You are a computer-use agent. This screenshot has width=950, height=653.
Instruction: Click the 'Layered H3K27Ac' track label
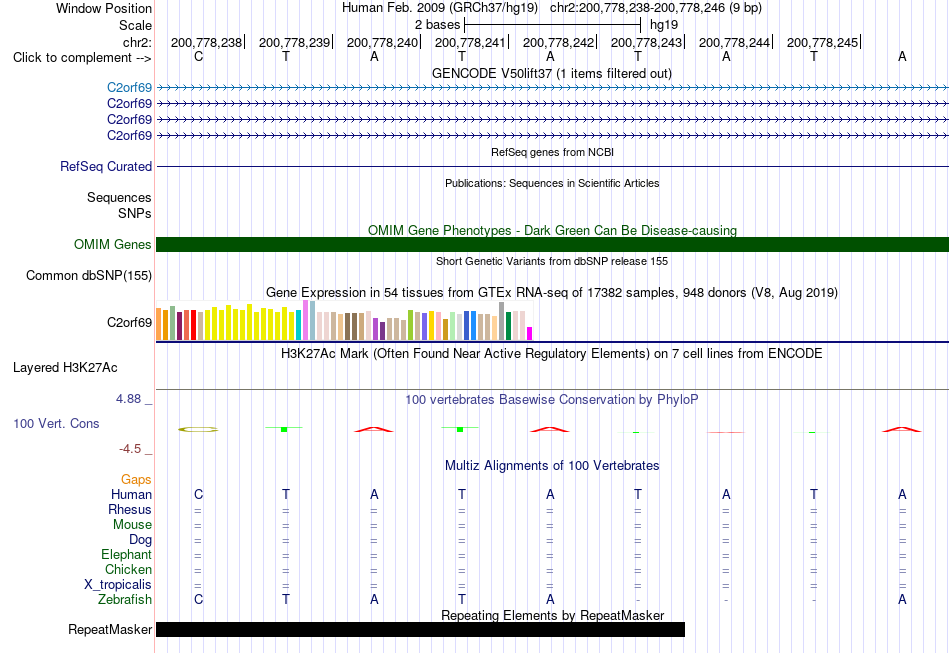point(65,368)
